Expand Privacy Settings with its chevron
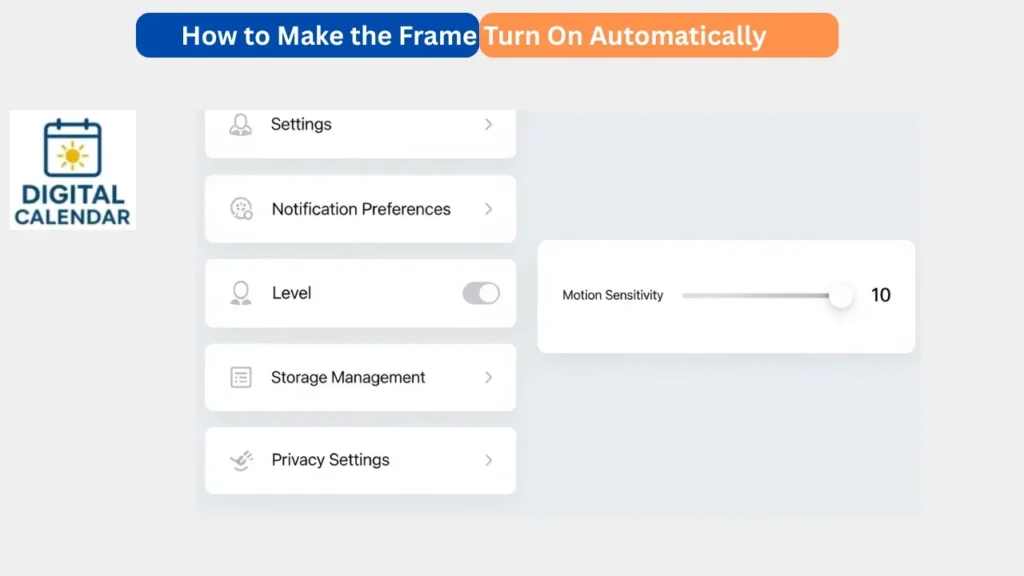 pos(488,460)
